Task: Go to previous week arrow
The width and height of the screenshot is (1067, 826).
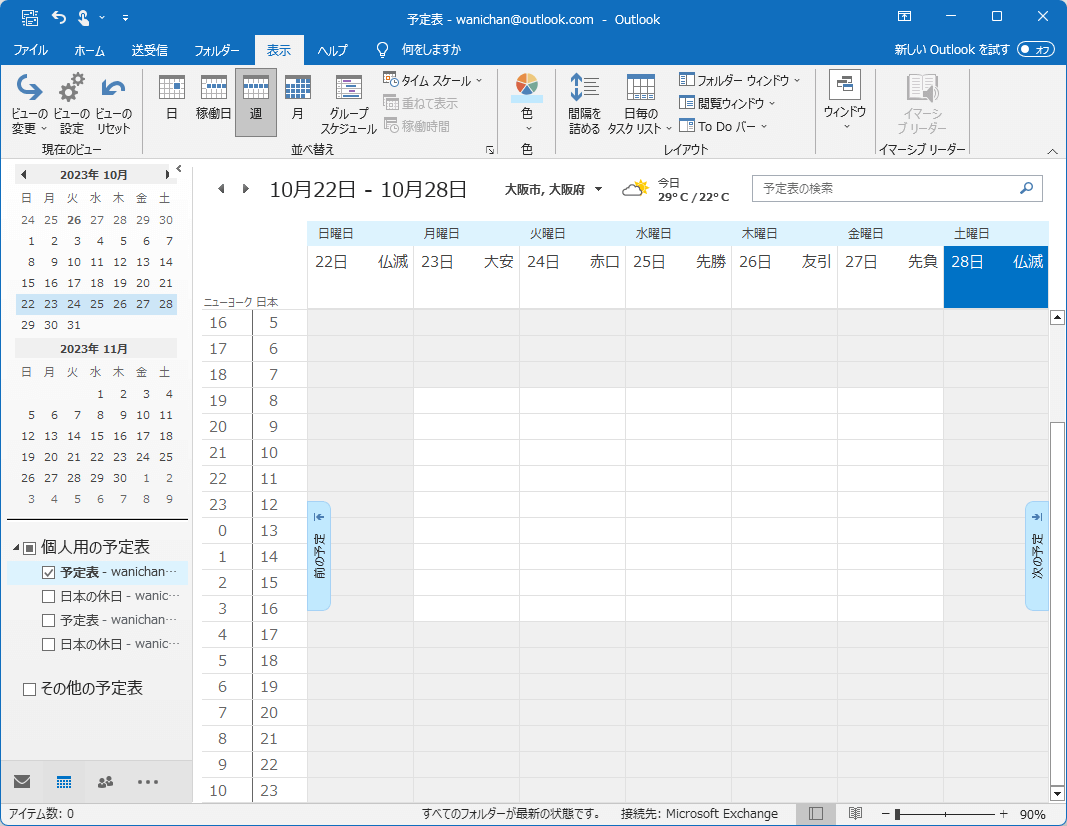Action: coord(221,188)
